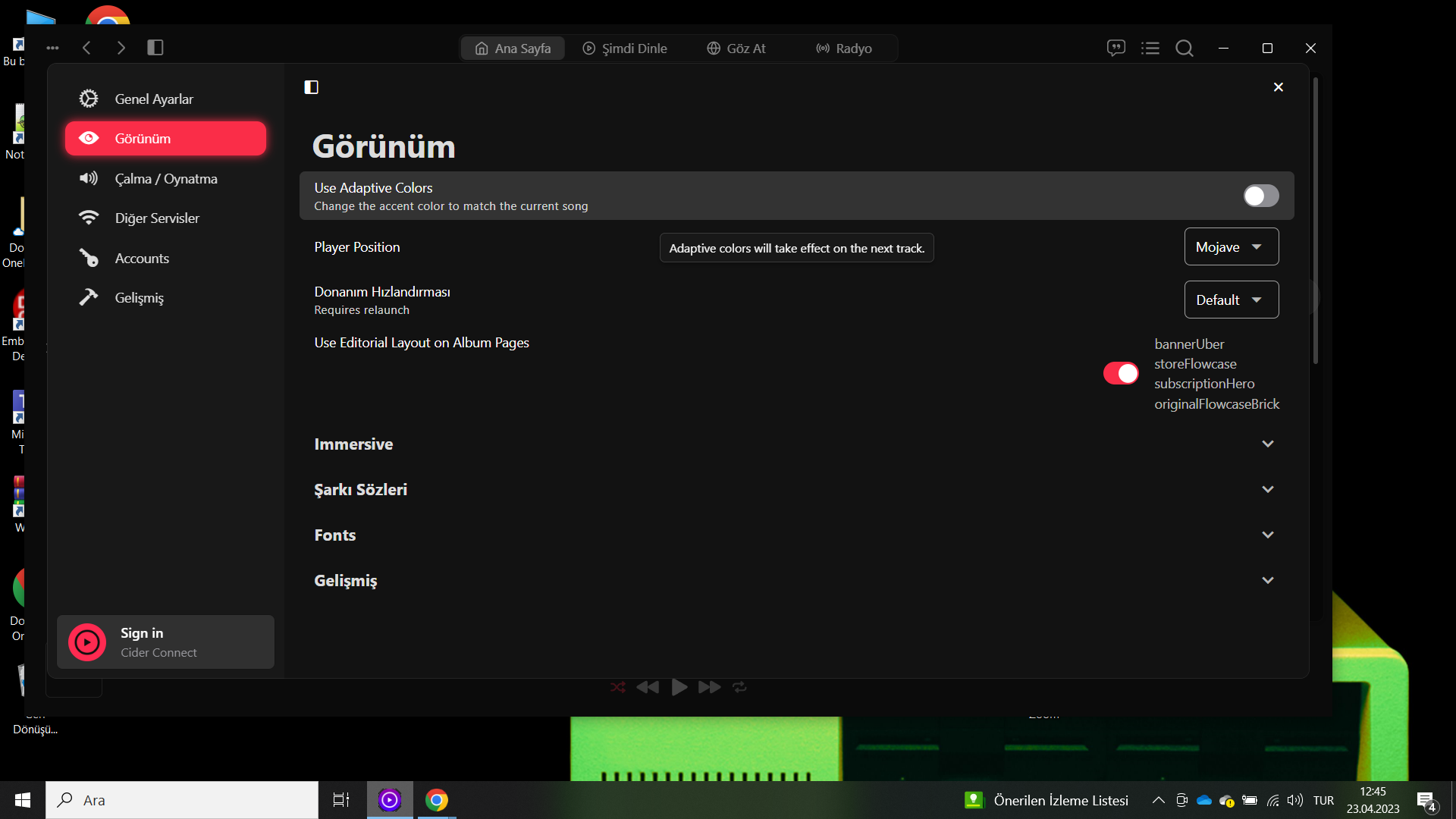1456x819 pixels.
Task: Open the Mojave dropdown
Action: click(1231, 247)
